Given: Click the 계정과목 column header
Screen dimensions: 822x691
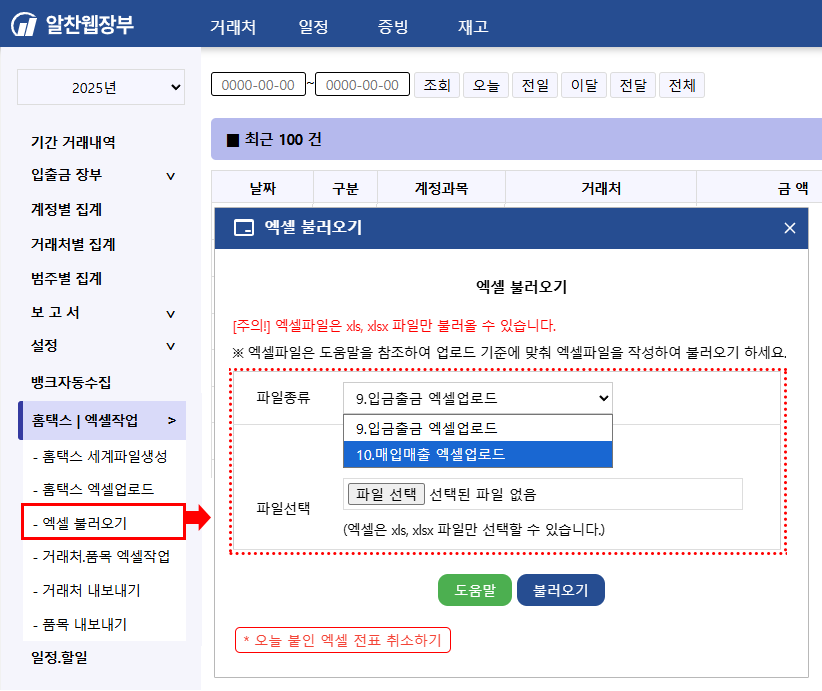Looking at the screenshot, I should click(x=441, y=188).
